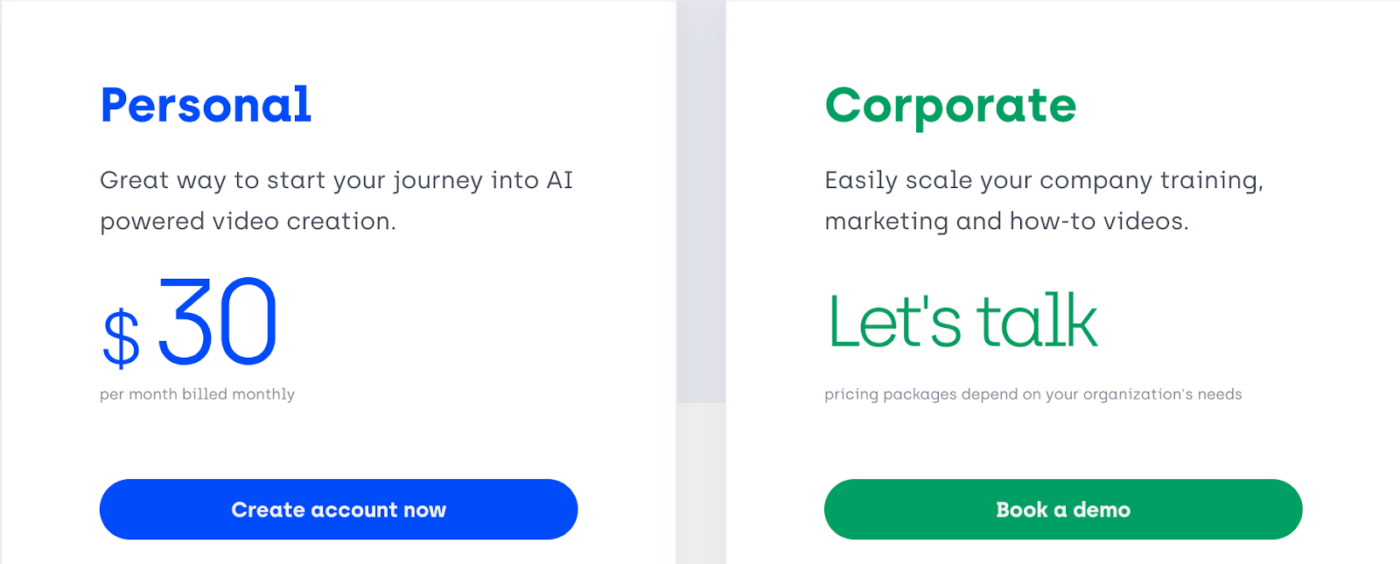Click the green Let's talk text

(962, 321)
